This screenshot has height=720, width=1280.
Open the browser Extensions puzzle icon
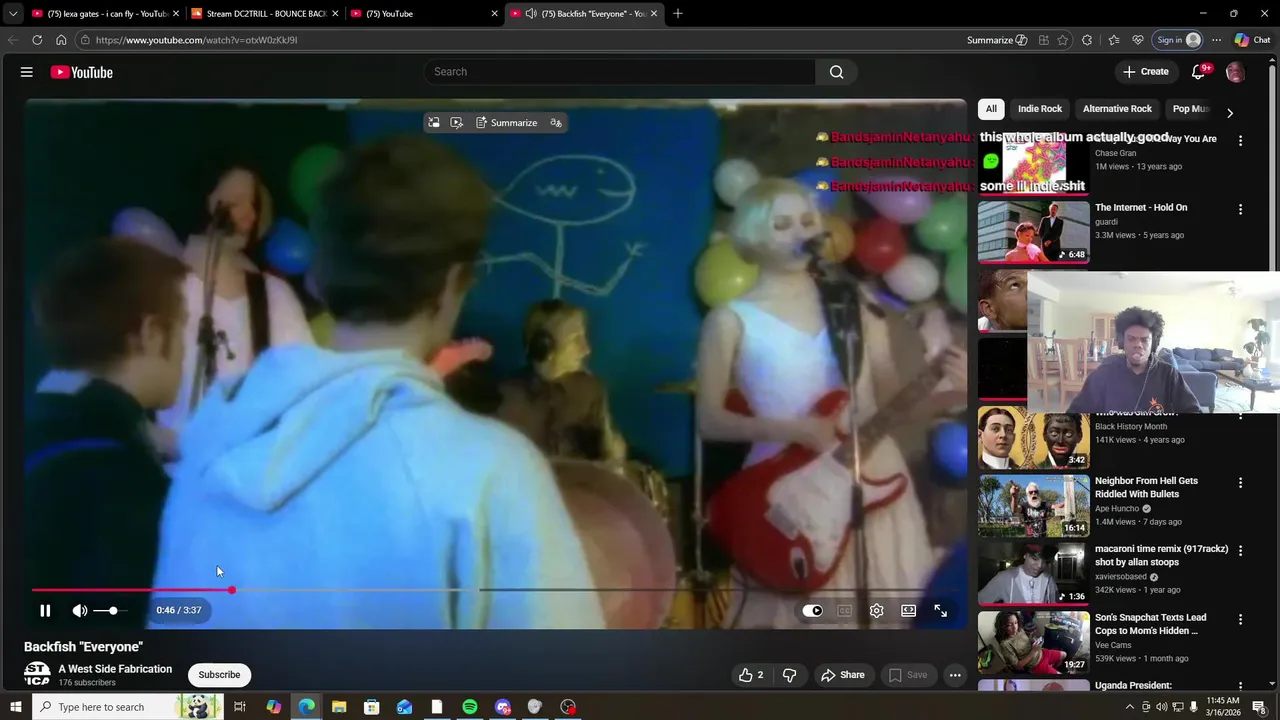click(x=1087, y=40)
